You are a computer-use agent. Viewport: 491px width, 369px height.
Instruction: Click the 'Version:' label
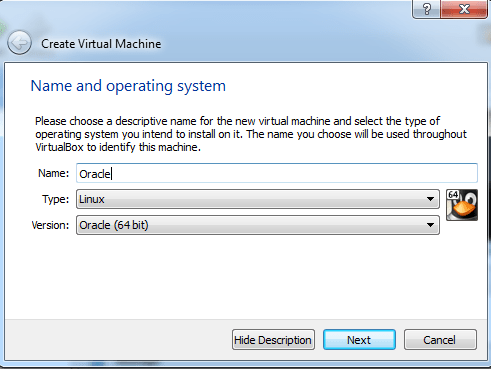pyautogui.click(x=50, y=225)
